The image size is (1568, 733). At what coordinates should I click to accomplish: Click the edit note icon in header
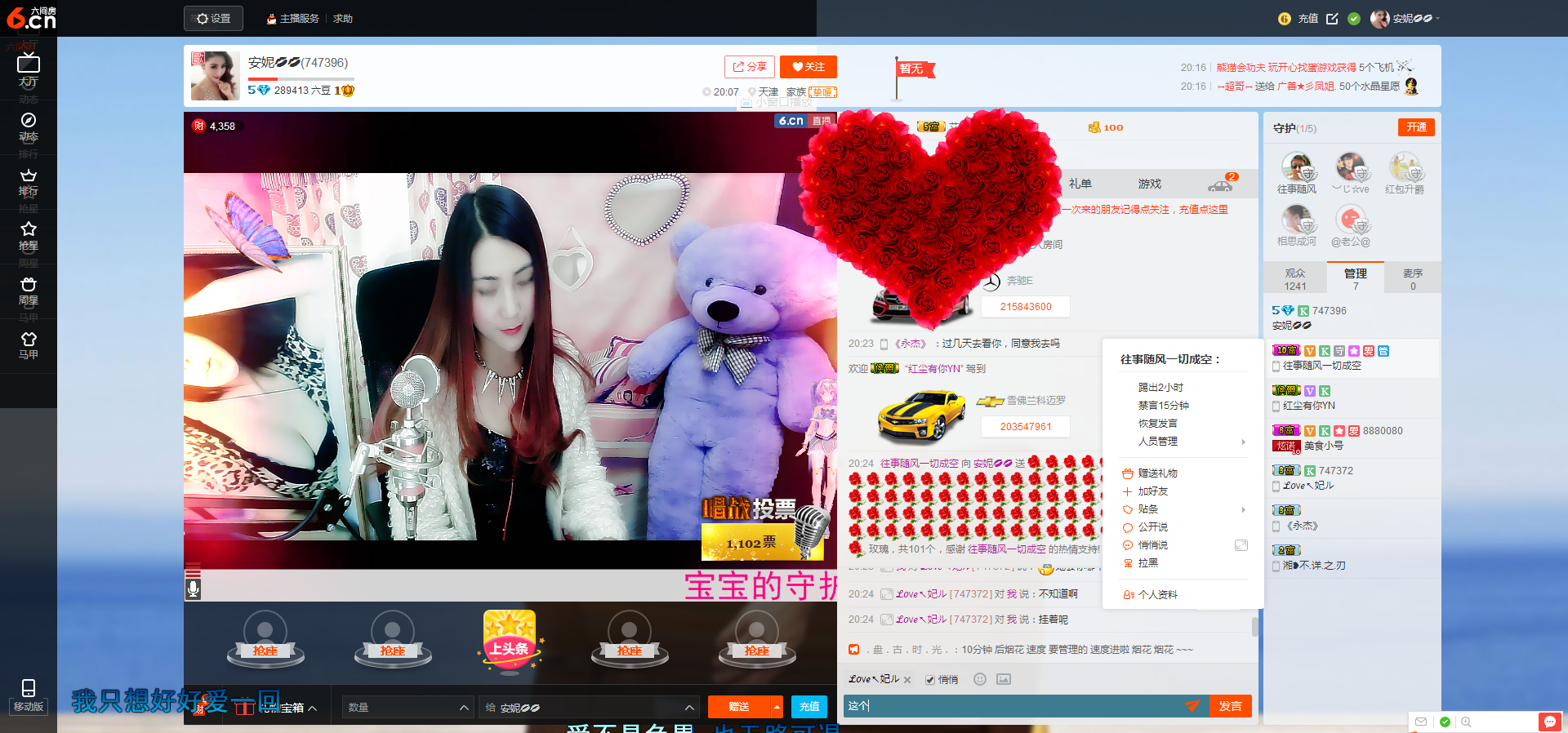(x=1332, y=19)
